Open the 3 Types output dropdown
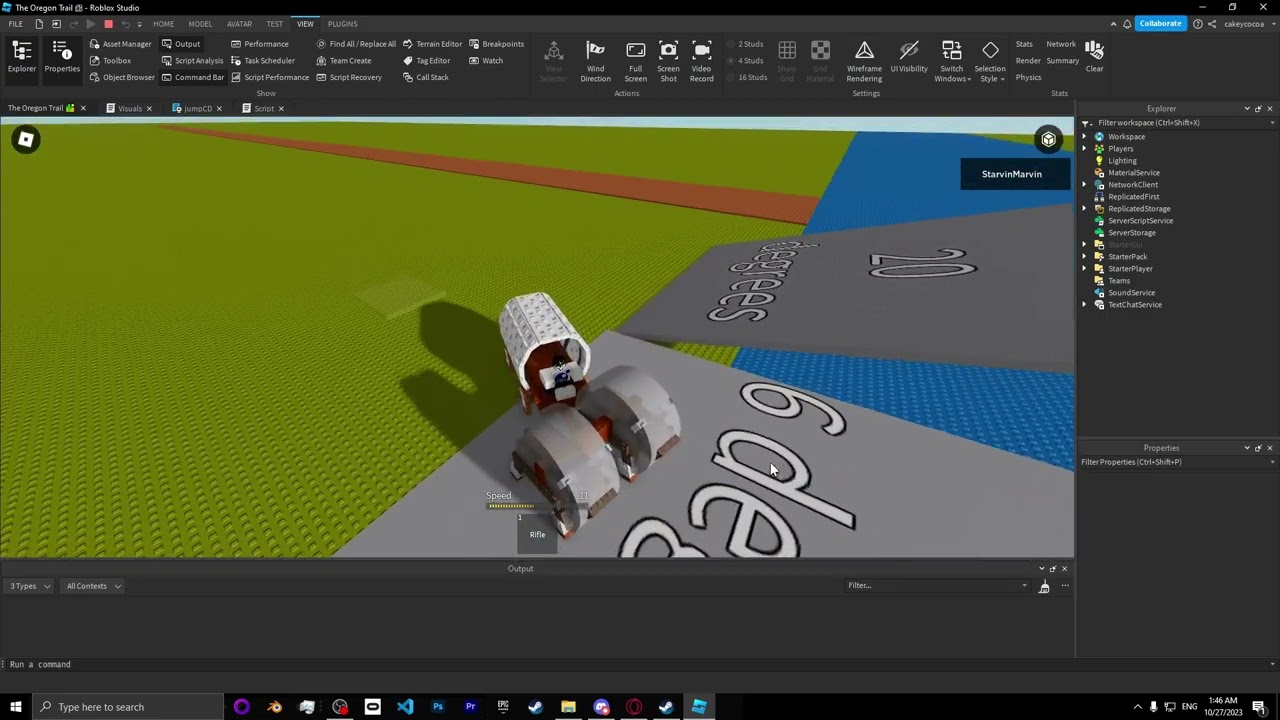 (x=29, y=586)
